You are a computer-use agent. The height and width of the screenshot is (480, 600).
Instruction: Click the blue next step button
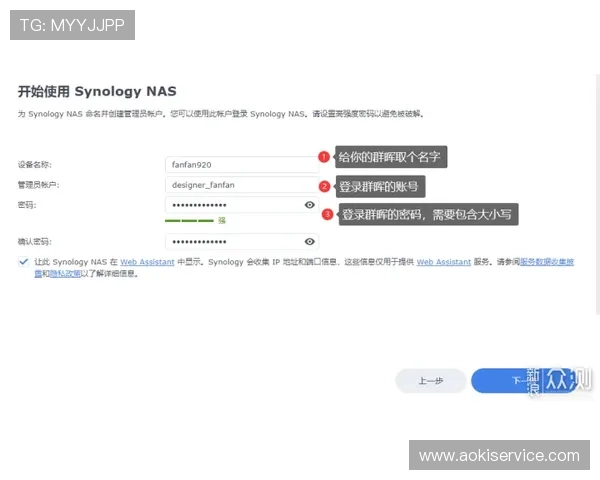(x=524, y=381)
